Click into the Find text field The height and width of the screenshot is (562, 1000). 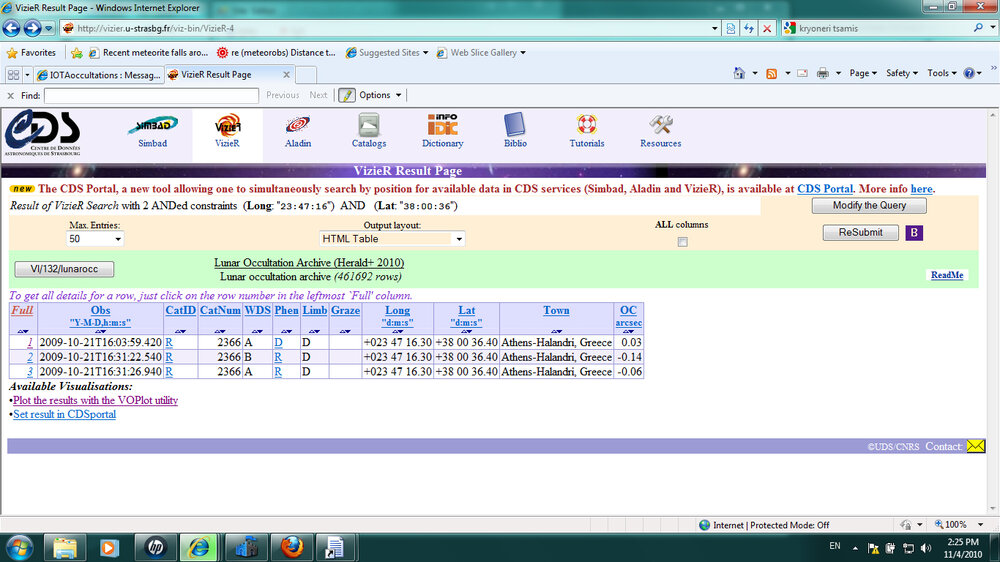coord(151,95)
